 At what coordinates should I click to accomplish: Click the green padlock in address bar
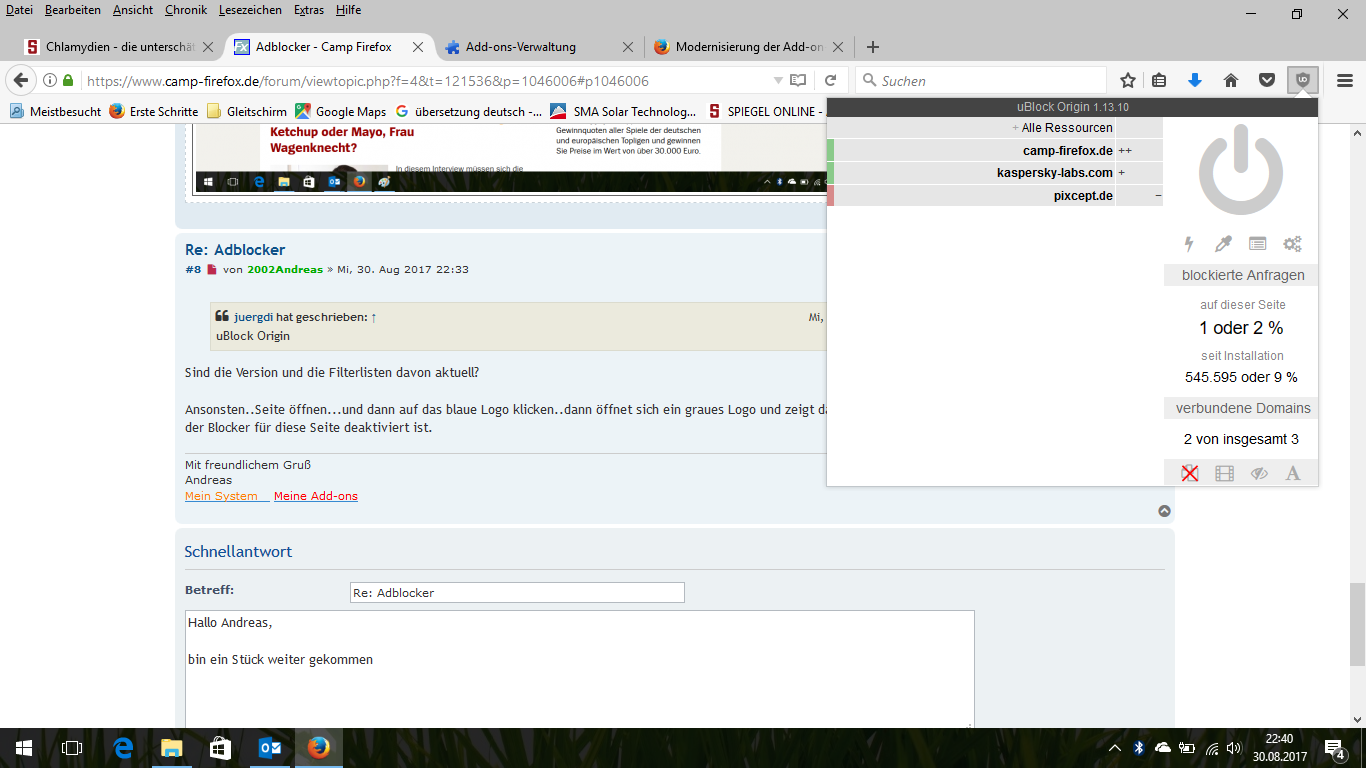click(x=68, y=81)
